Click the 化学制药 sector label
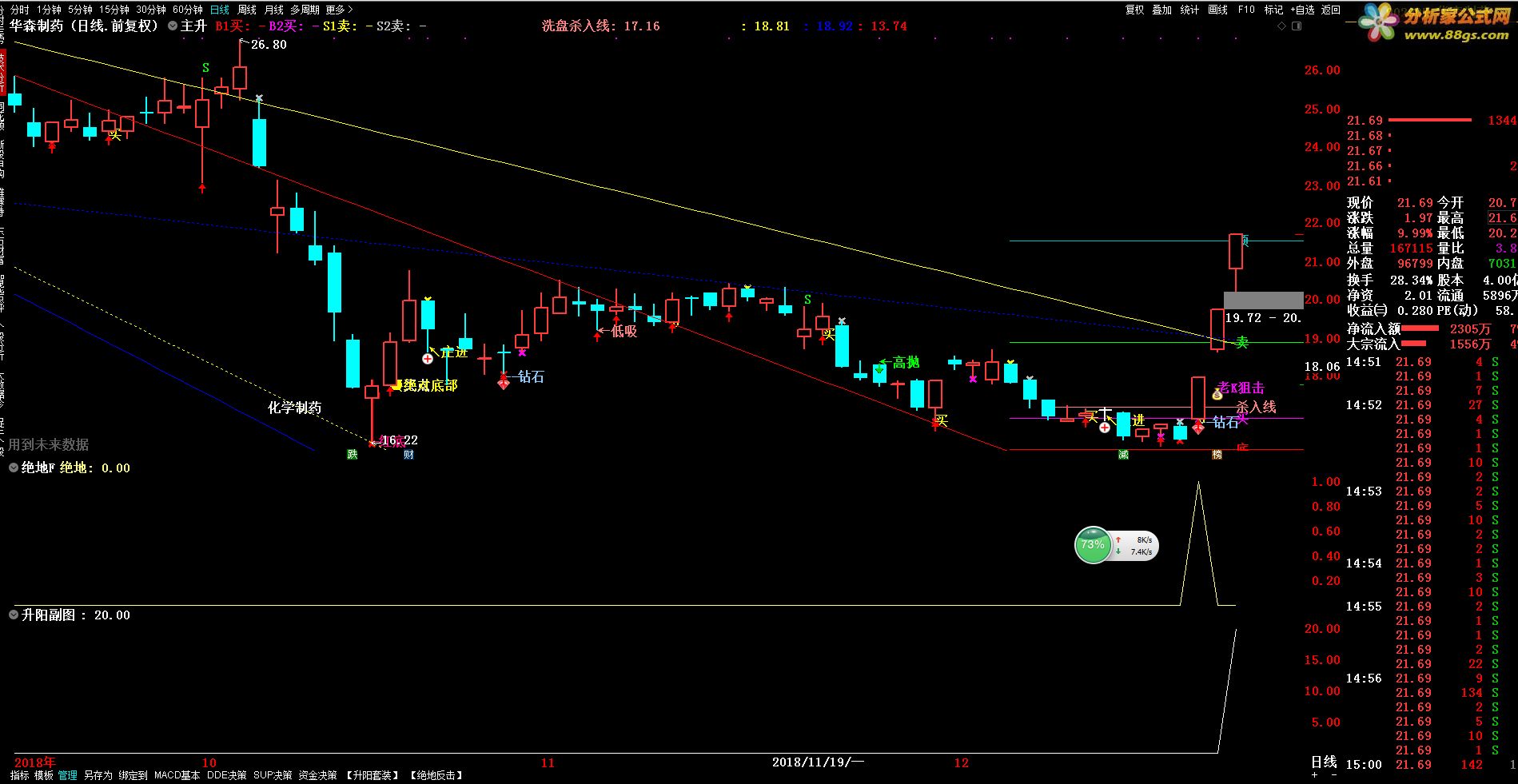This screenshot has height=784, width=1518. [x=294, y=408]
